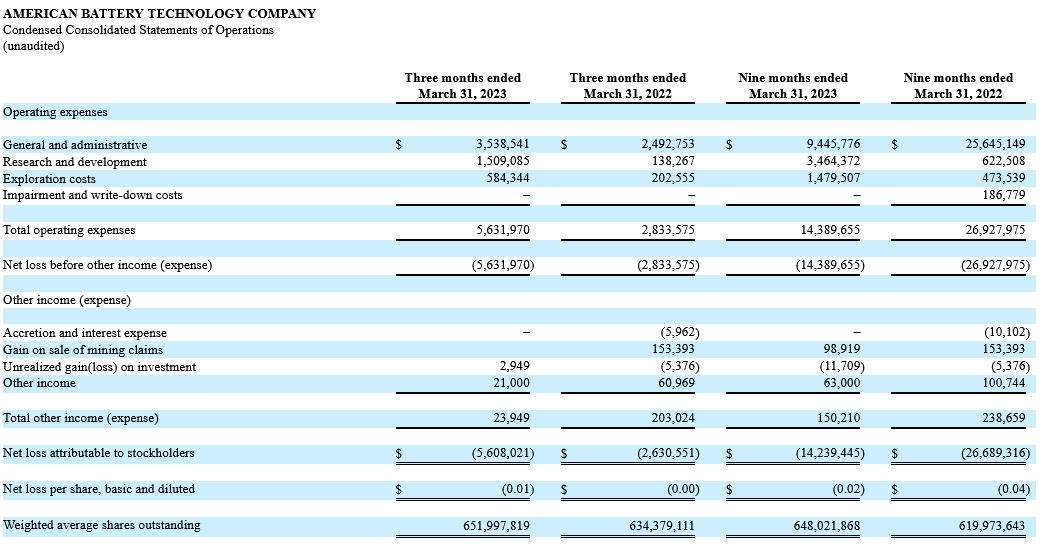Select the 'Exploration costs' row label
The image size is (1044, 551).
click(x=49, y=179)
